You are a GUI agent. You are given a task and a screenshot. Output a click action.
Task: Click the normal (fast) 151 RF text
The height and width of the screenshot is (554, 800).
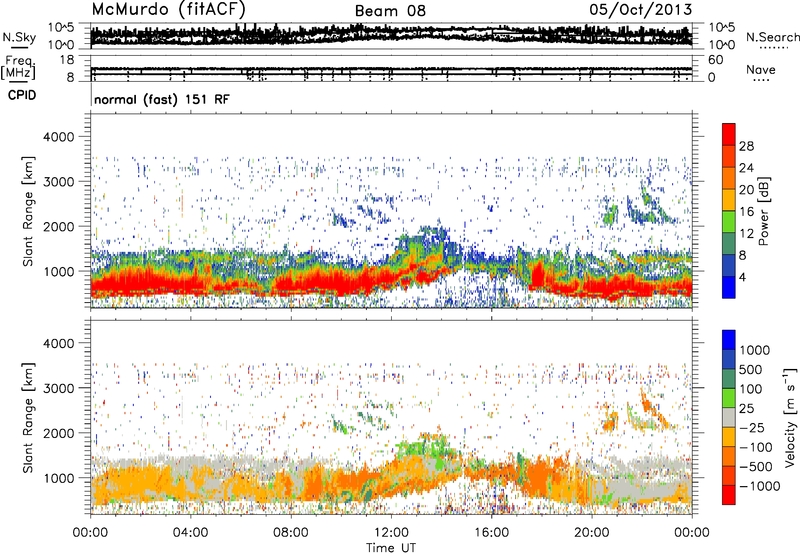(162, 99)
